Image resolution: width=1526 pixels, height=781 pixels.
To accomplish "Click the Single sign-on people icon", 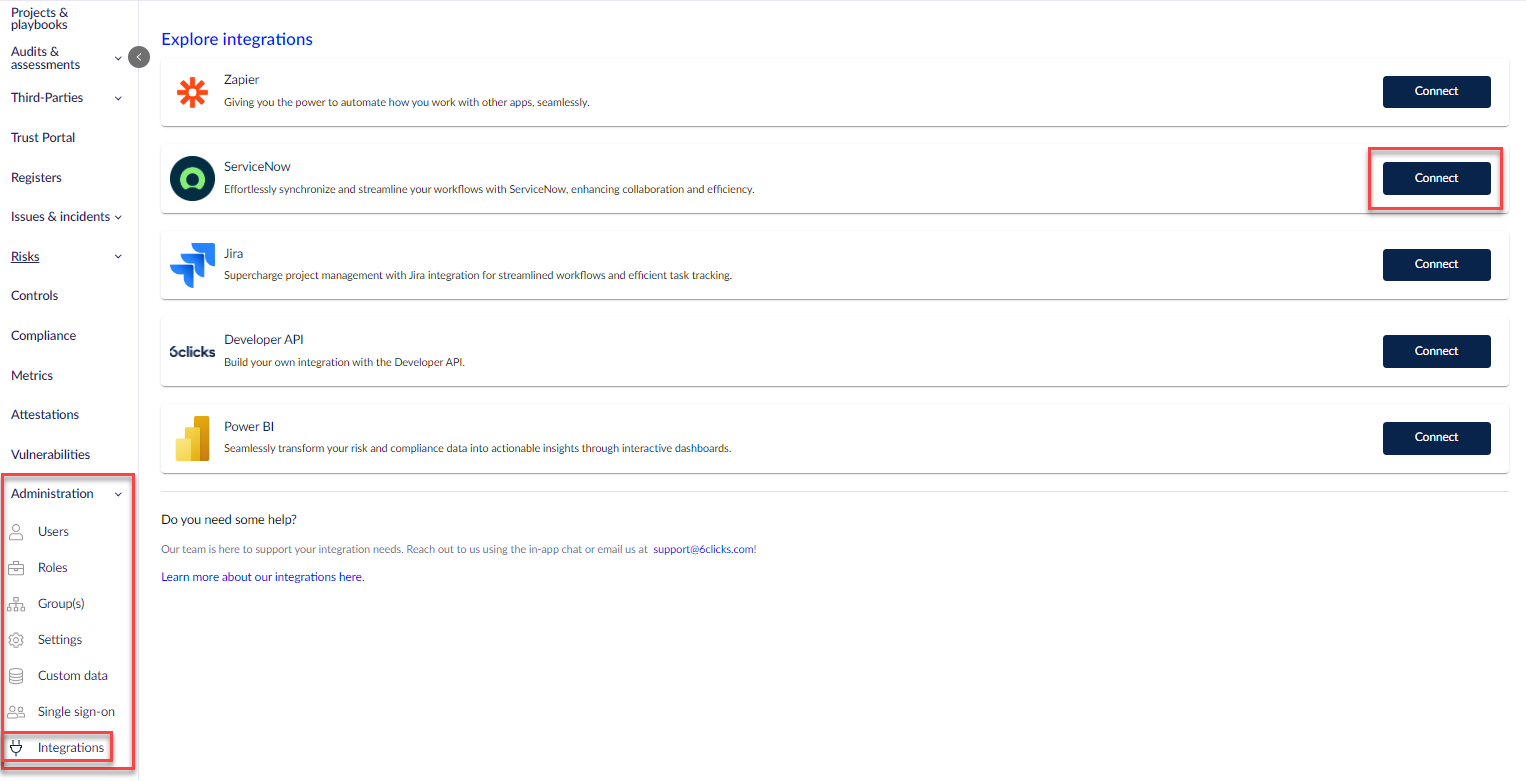I will tap(16, 712).
